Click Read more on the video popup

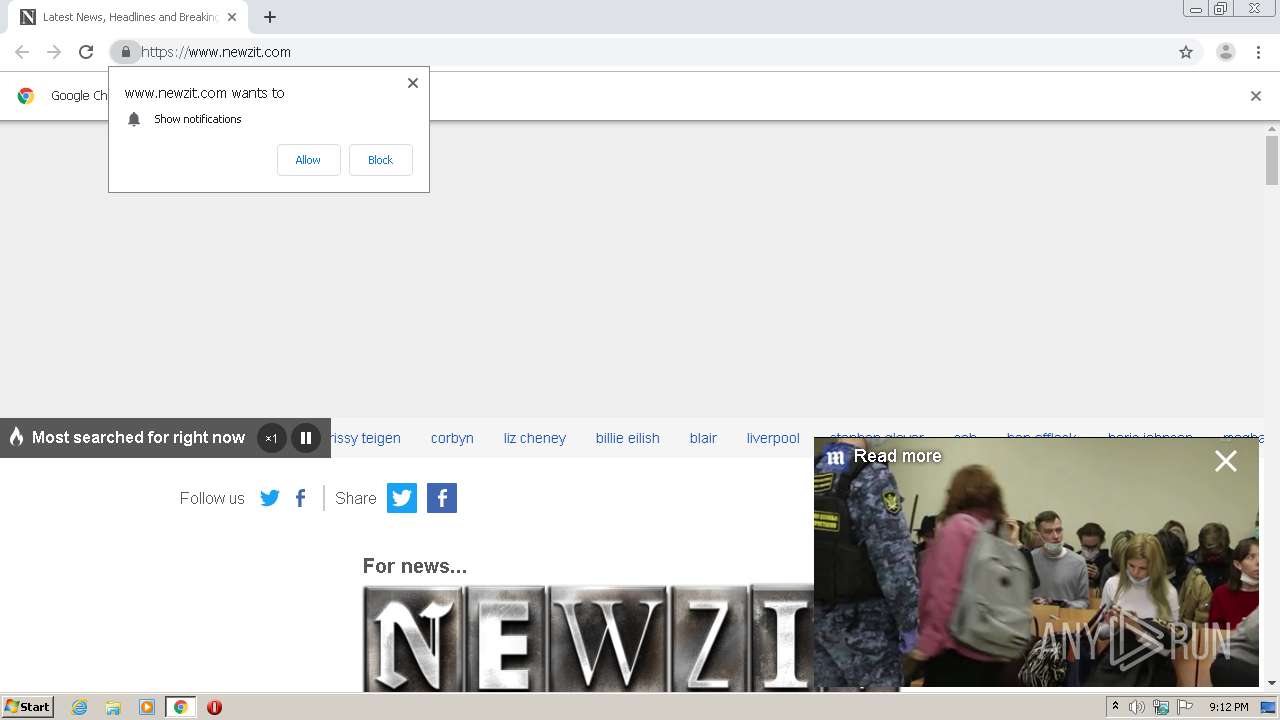[897, 456]
